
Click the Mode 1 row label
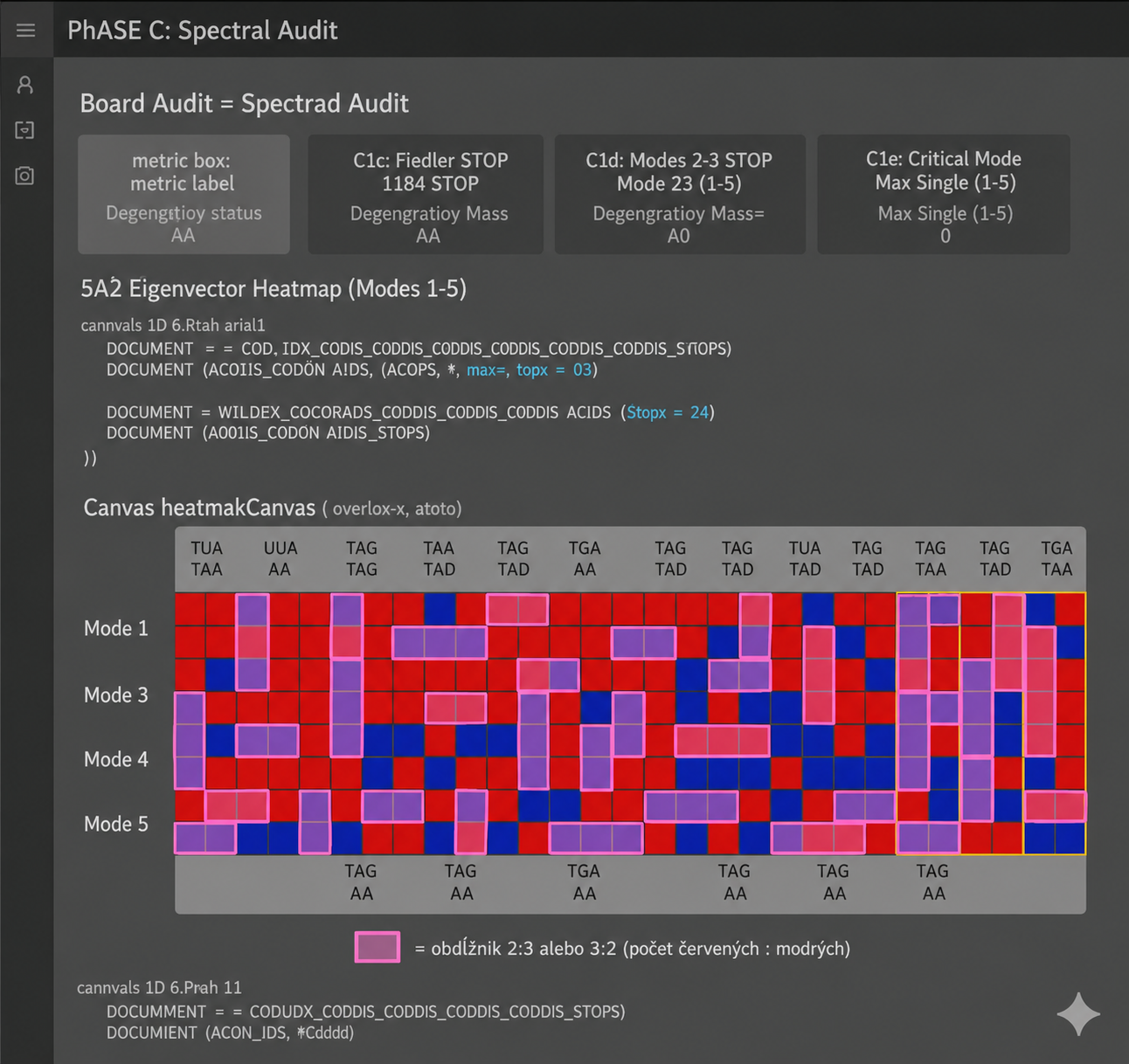(116, 628)
